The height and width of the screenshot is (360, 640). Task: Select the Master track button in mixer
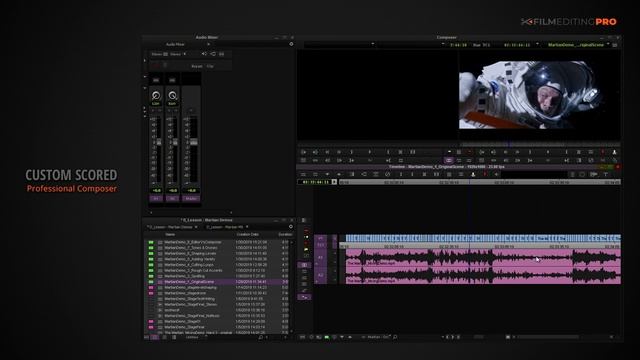[191, 198]
